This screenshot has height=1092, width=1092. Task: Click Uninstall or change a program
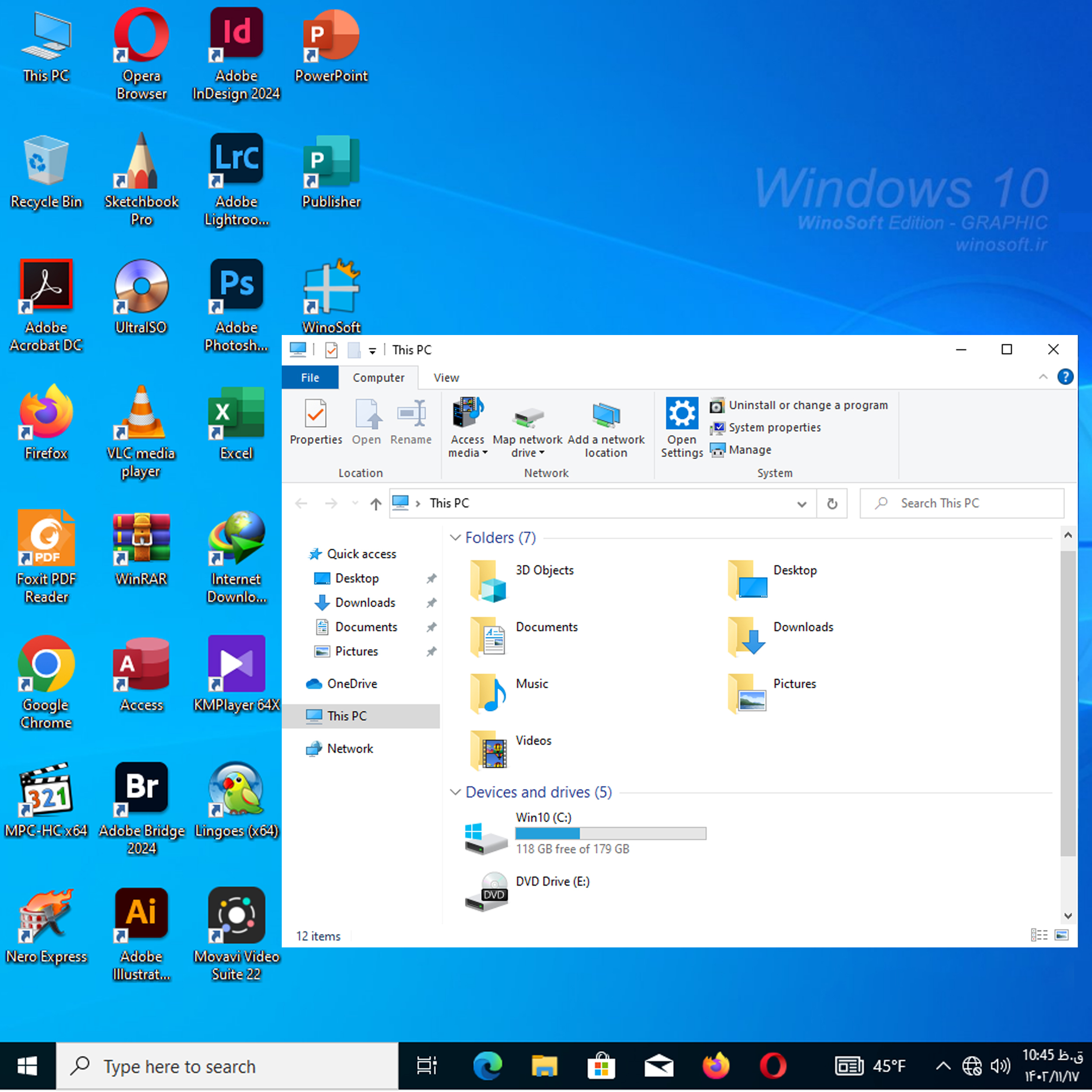pyautogui.click(x=798, y=405)
